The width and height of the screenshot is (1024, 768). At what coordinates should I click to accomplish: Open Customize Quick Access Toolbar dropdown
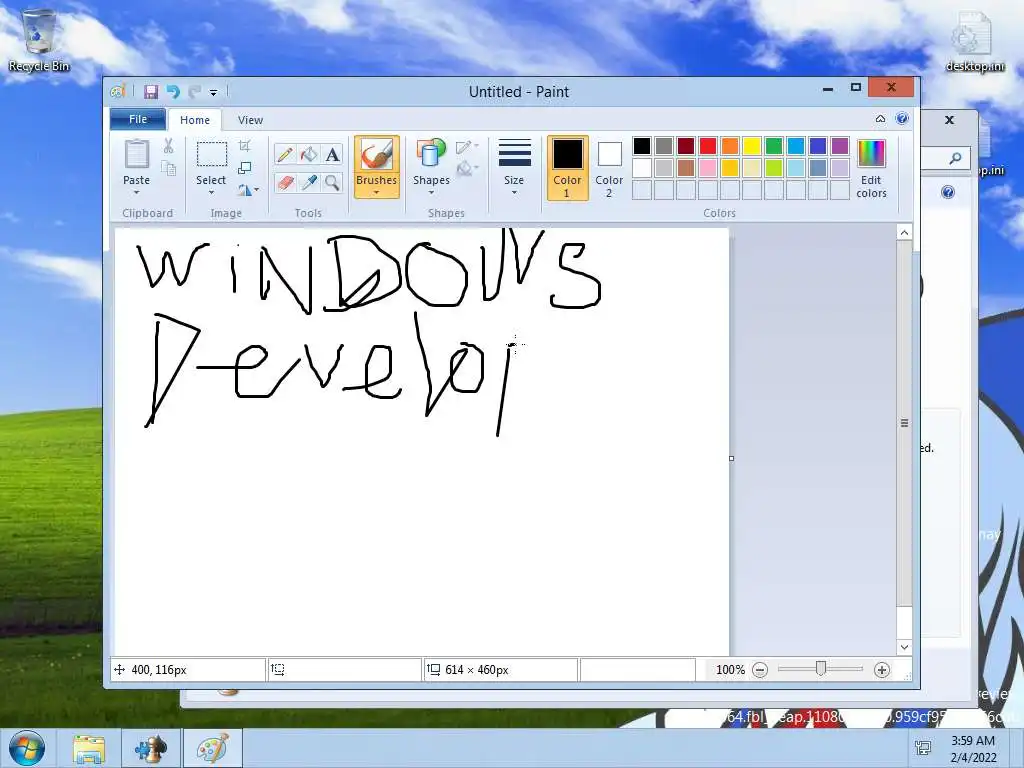click(213, 93)
